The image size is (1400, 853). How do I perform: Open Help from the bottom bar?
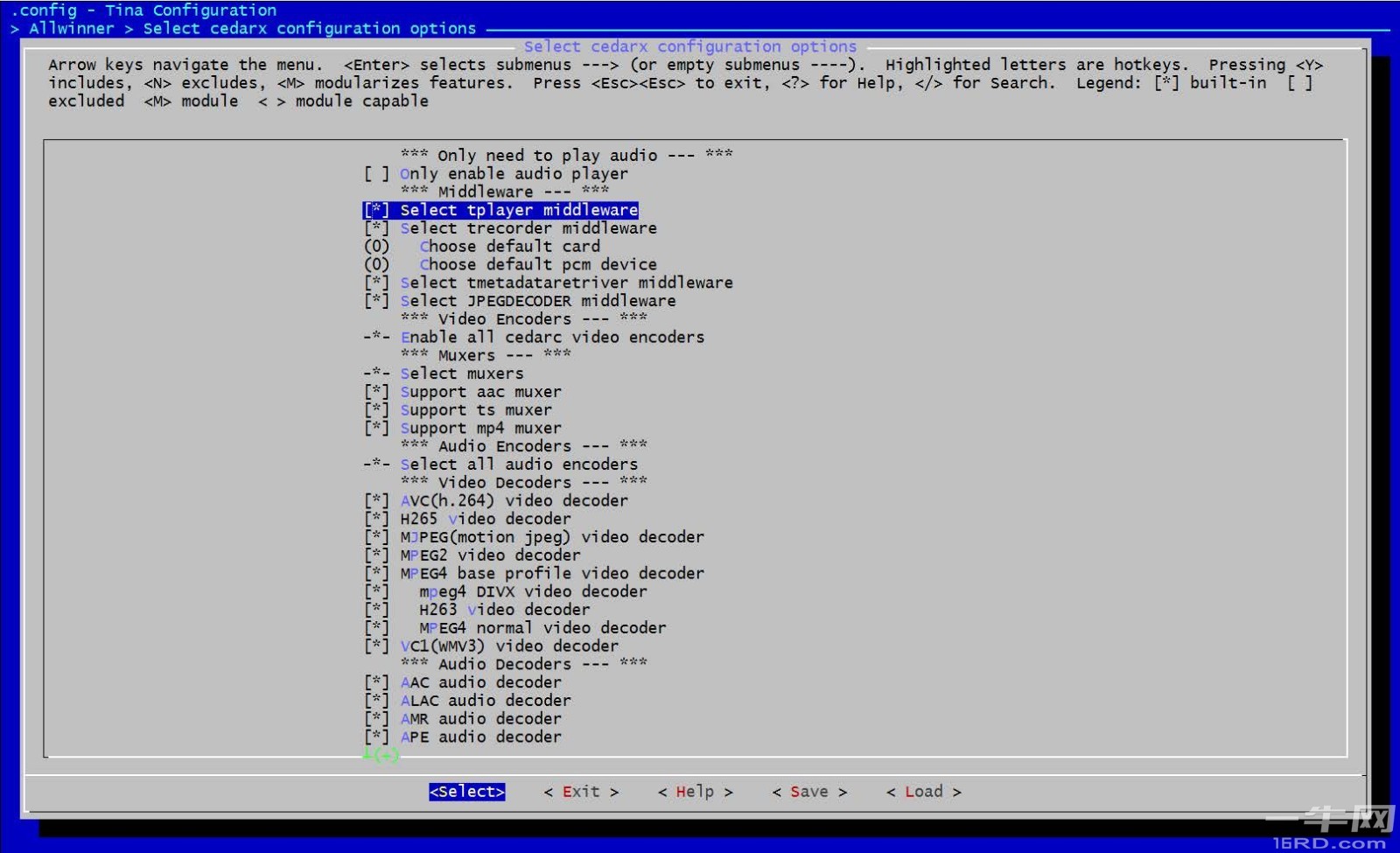coord(695,792)
